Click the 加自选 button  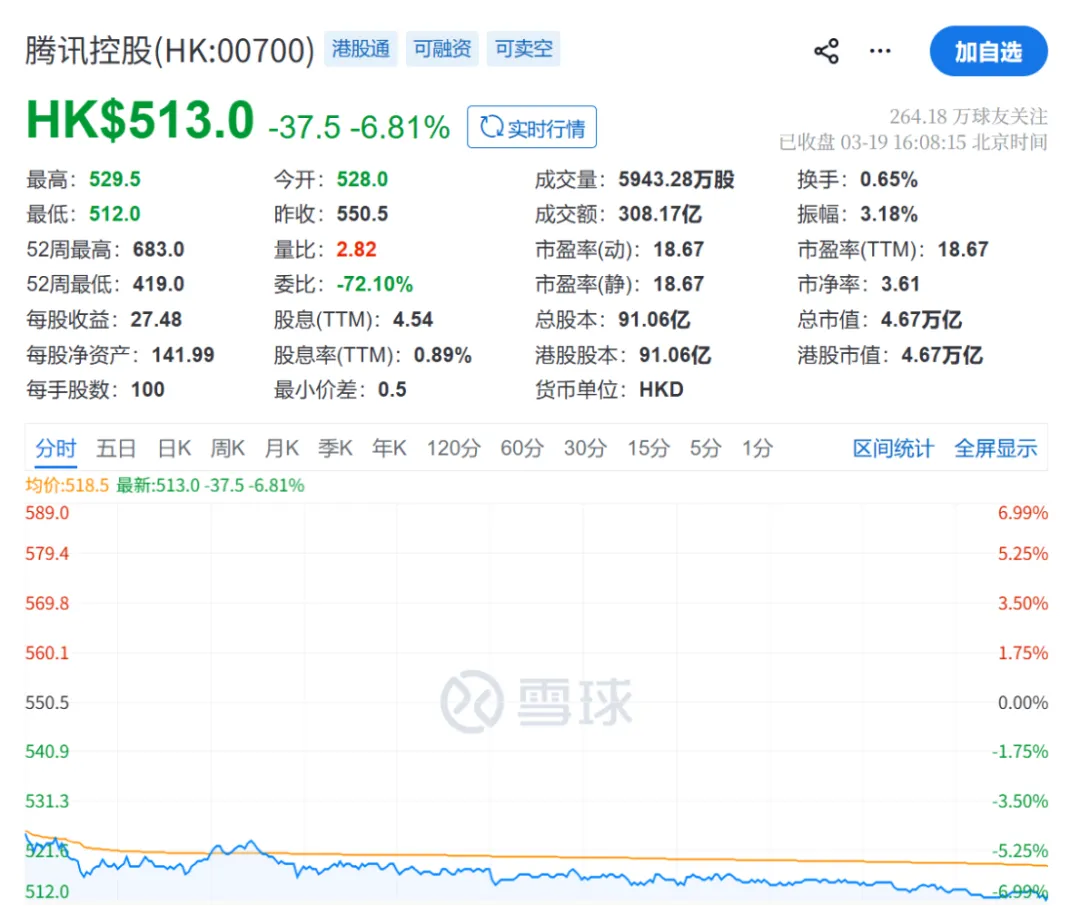pyautogui.click(x=988, y=51)
